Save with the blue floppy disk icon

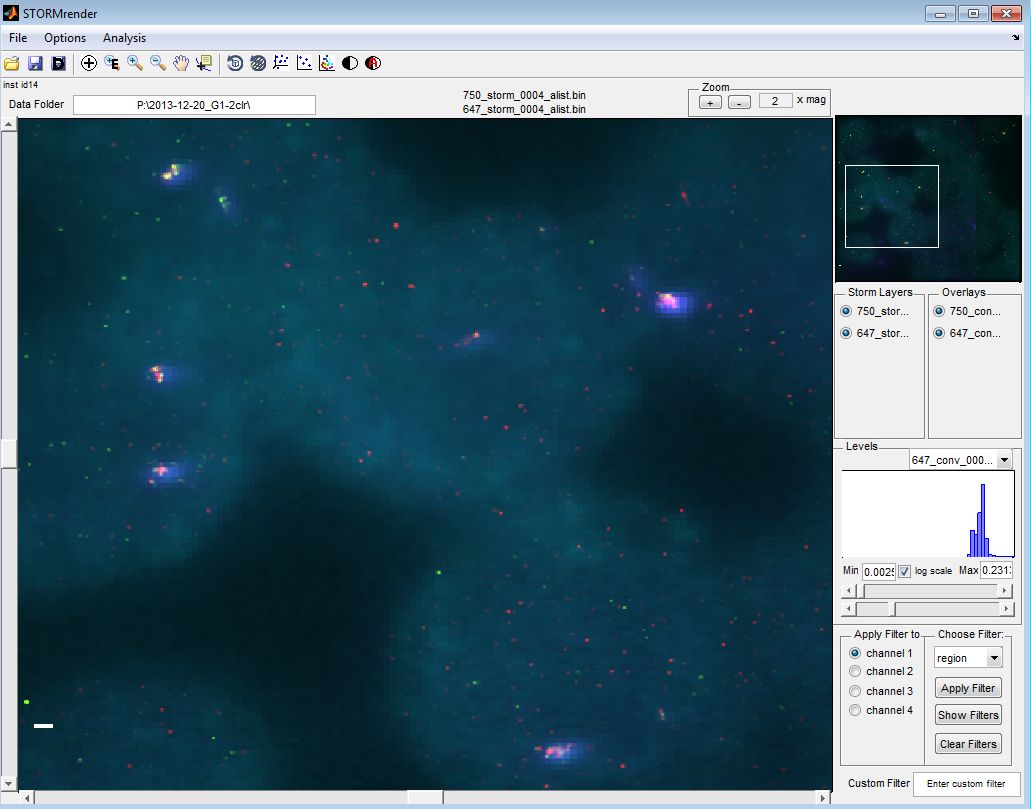tap(35, 63)
